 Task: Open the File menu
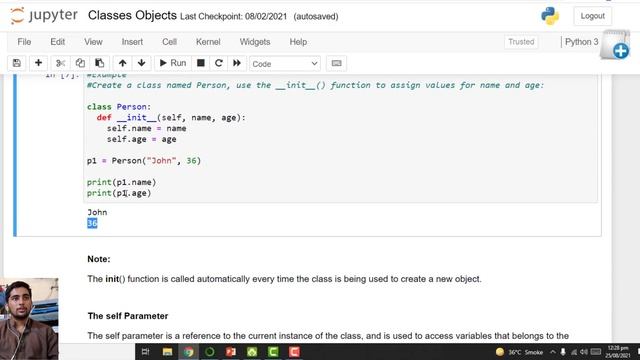pyautogui.click(x=24, y=42)
